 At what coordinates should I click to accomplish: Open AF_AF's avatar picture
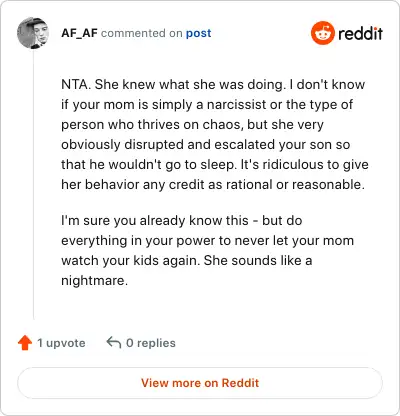[x=33, y=33]
